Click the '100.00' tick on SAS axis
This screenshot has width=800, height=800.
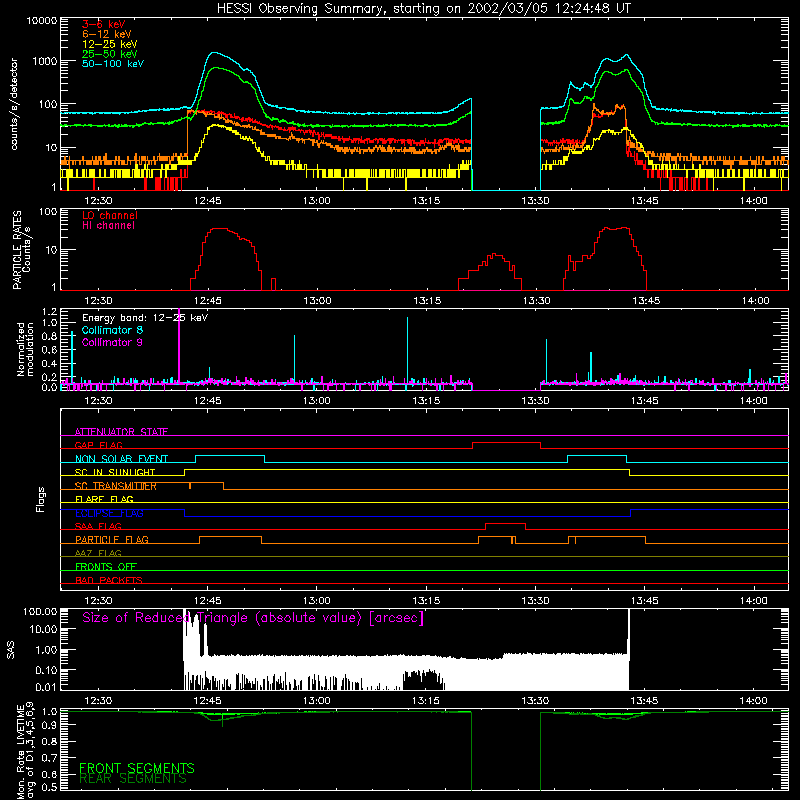(x=40, y=611)
